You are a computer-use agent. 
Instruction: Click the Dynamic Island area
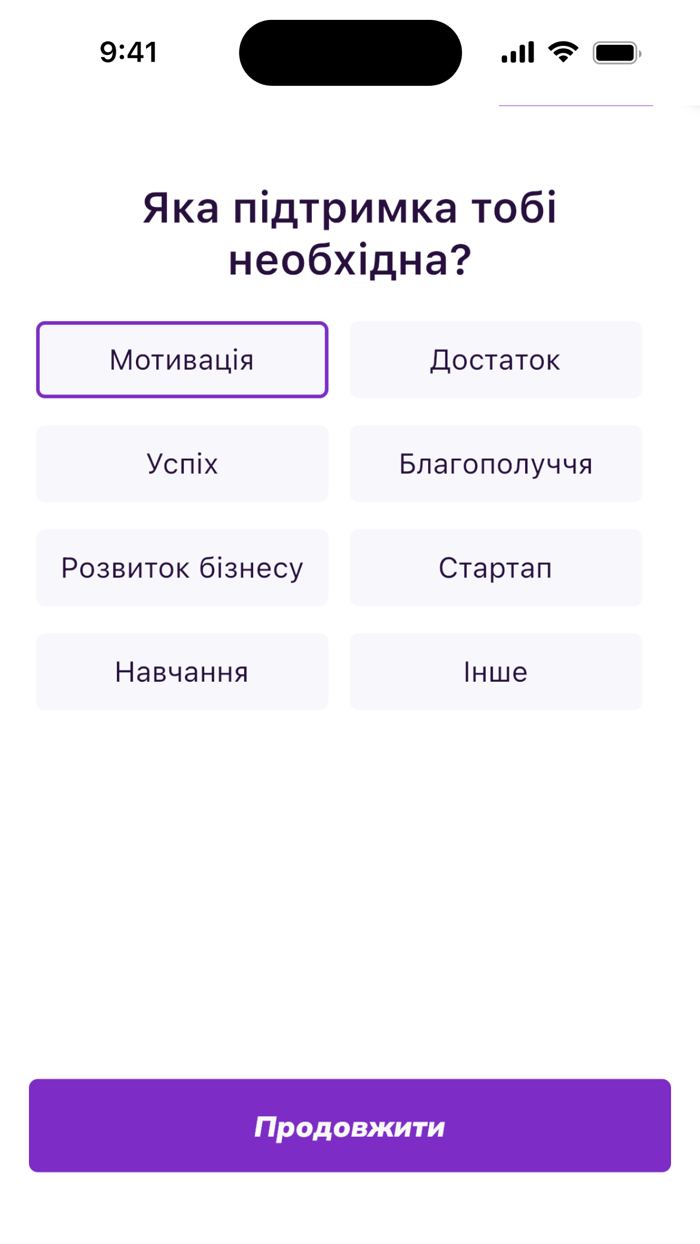(x=350, y=52)
